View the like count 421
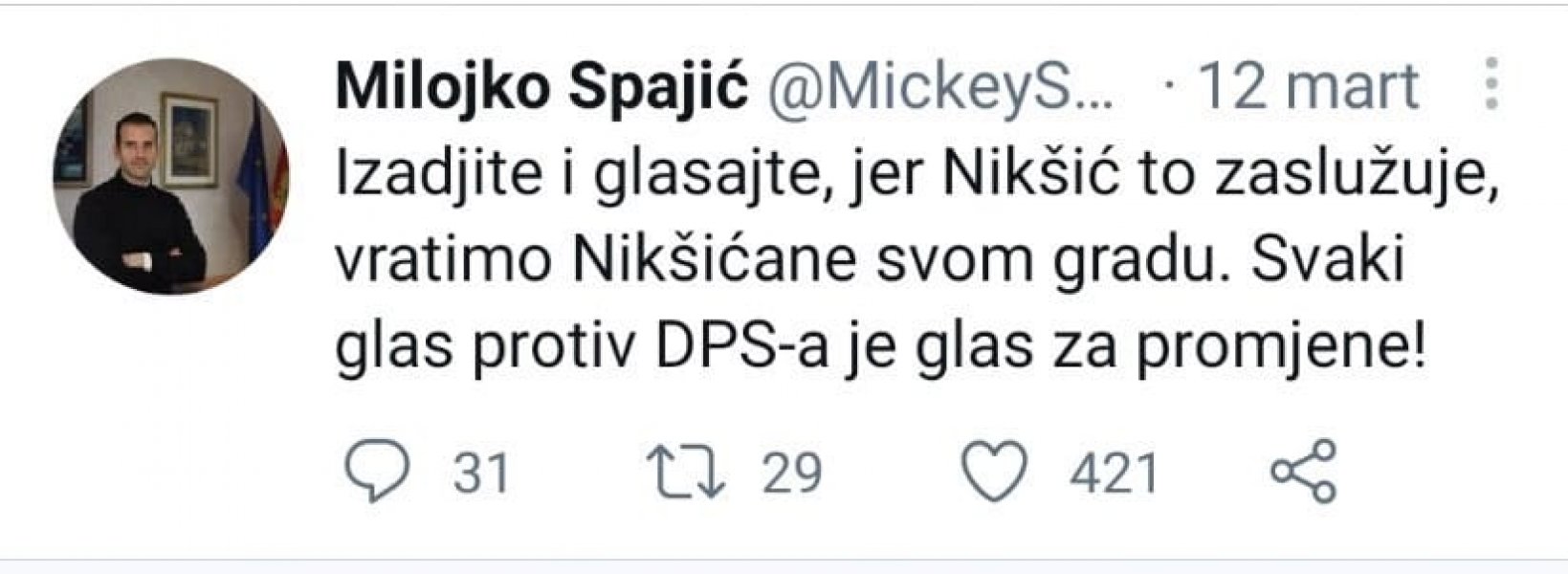This screenshot has height=574, width=1568. coord(1115,466)
